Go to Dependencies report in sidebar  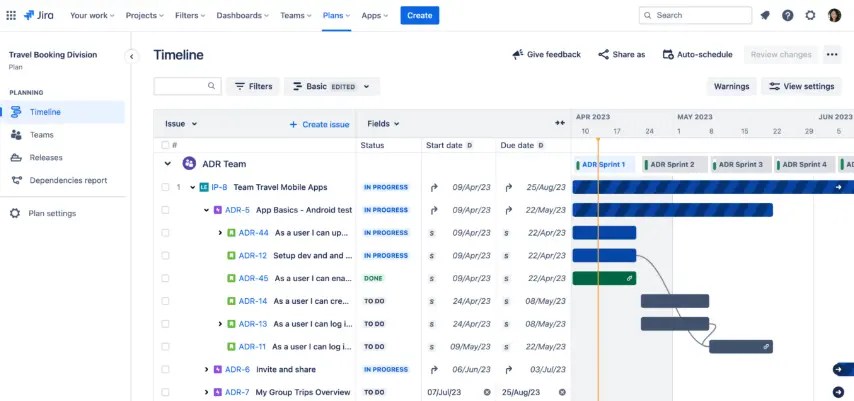coord(68,181)
